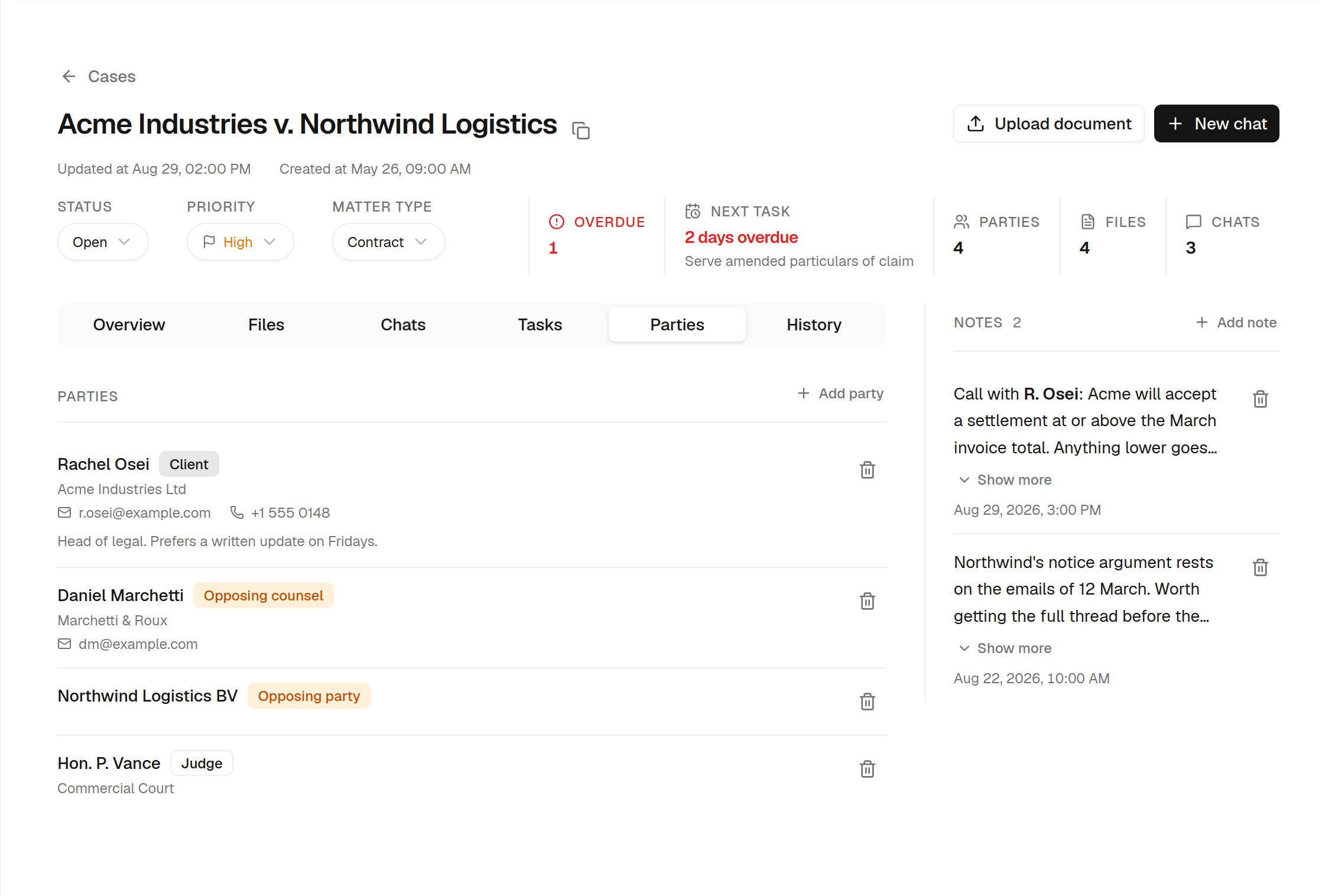Open the History tab
Screen dimensions: 1335x896
point(814,324)
